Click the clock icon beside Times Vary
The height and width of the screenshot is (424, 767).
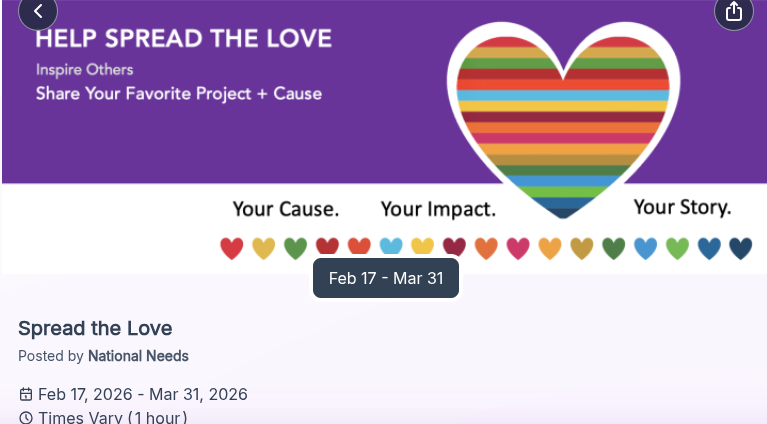point(26,417)
